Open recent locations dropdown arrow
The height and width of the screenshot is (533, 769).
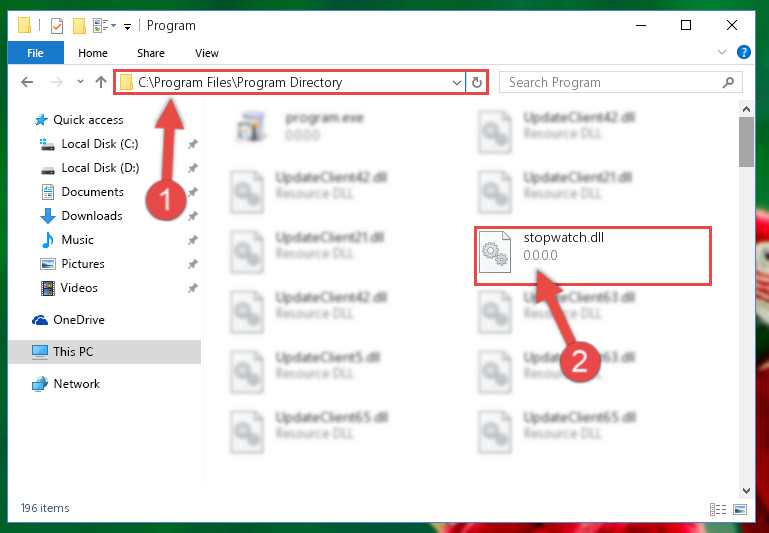pos(80,82)
